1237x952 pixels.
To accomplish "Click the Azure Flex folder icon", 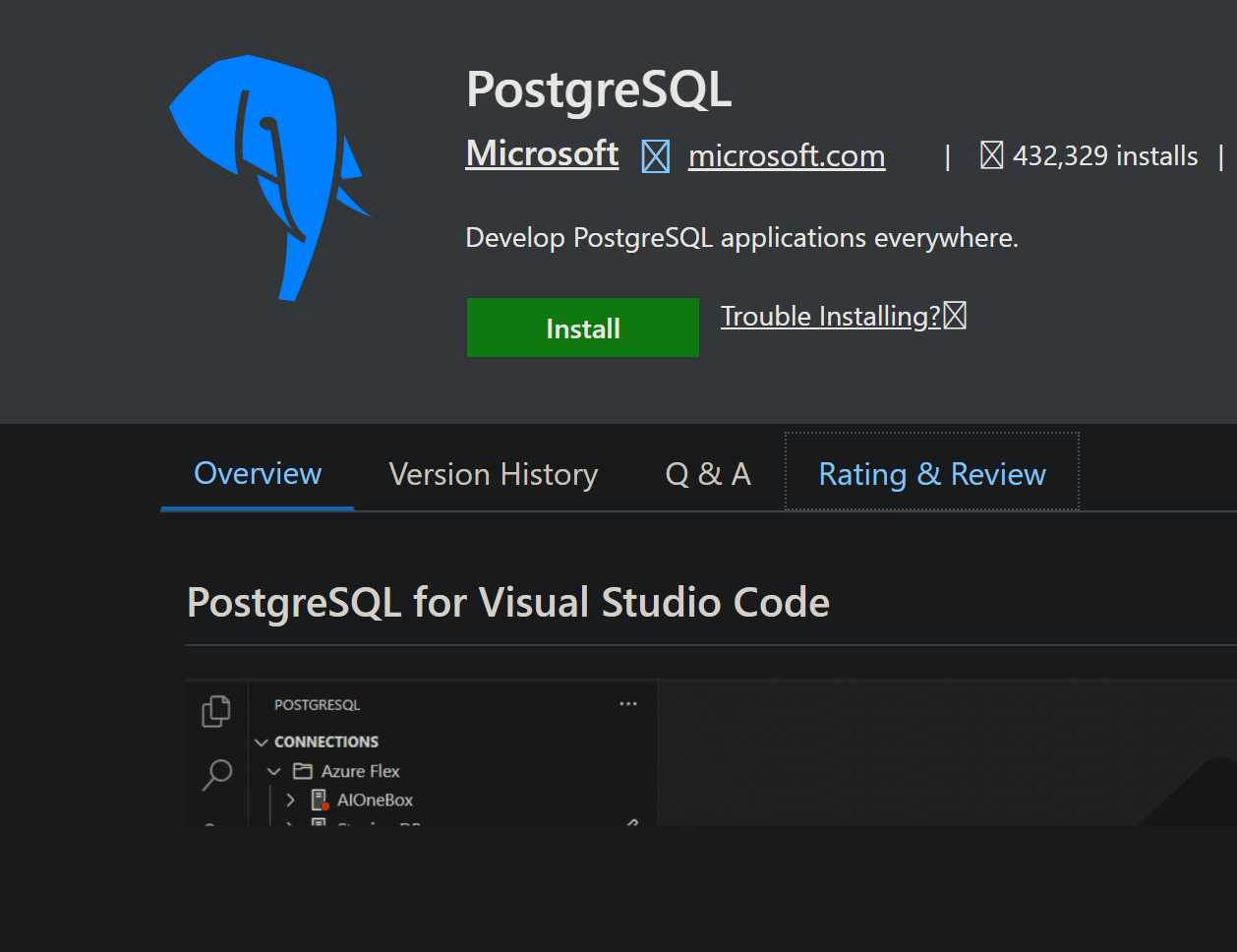I will pyautogui.click(x=303, y=771).
